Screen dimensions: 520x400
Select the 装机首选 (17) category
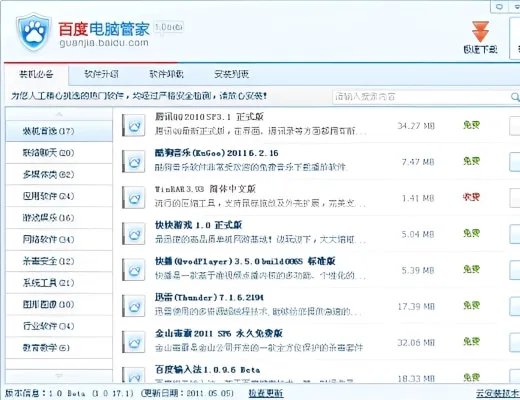coord(59,131)
